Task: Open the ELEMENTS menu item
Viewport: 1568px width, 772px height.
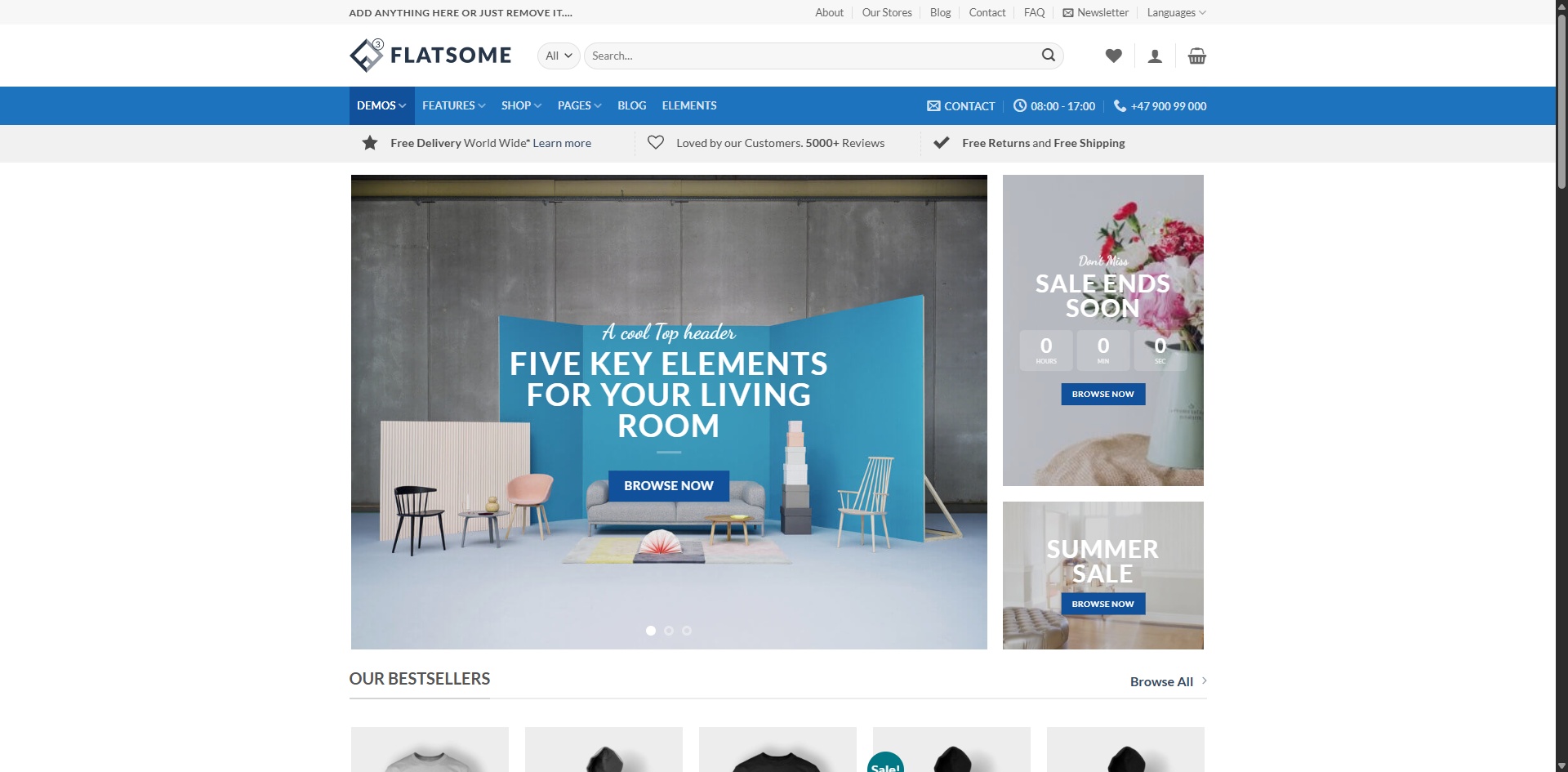Action: [x=689, y=105]
